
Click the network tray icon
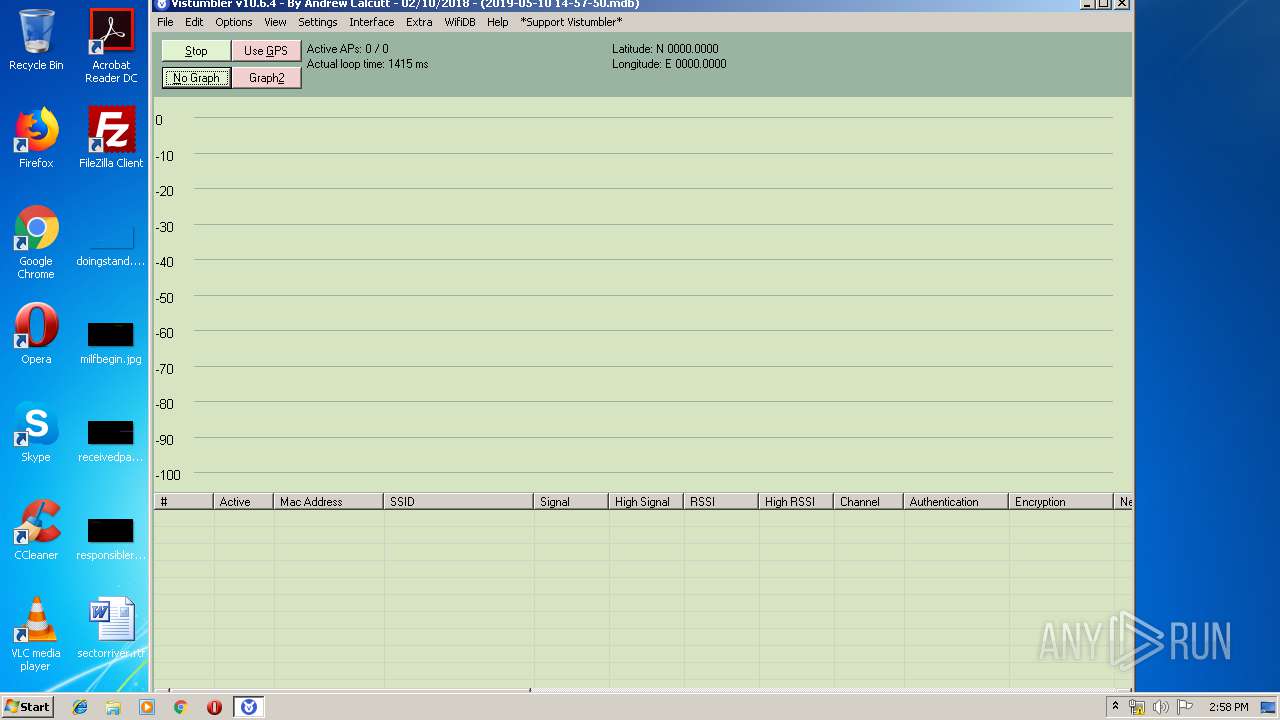coord(1137,707)
